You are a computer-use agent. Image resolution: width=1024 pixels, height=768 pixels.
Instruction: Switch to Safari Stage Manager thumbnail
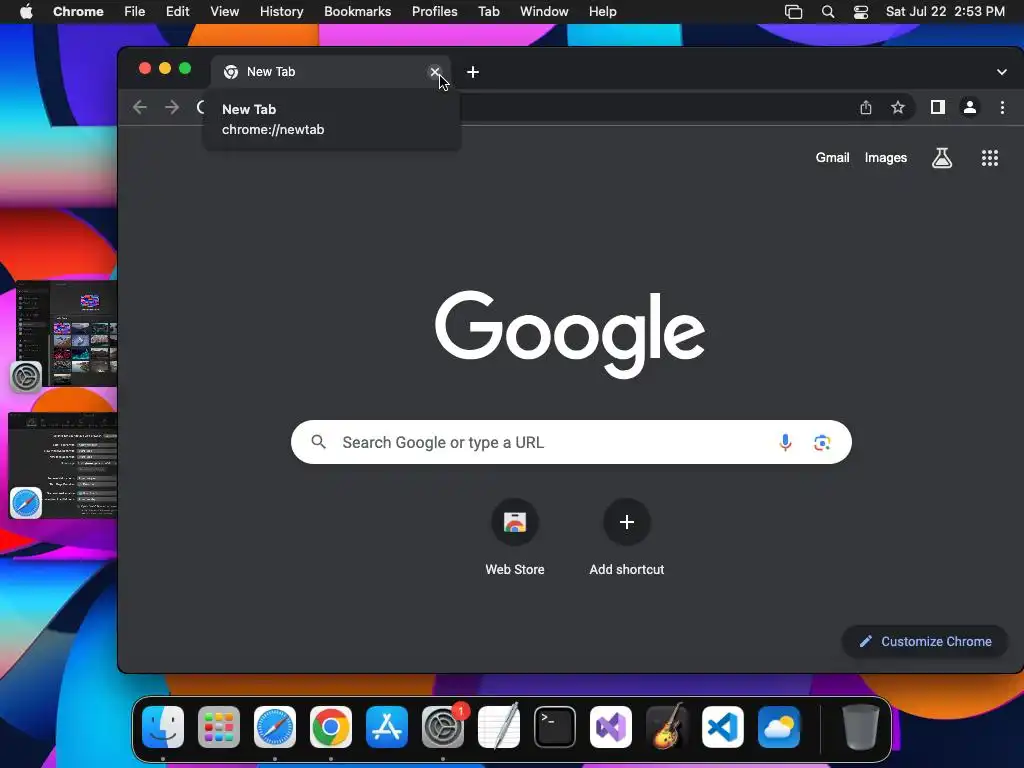click(x=64, y=465)
